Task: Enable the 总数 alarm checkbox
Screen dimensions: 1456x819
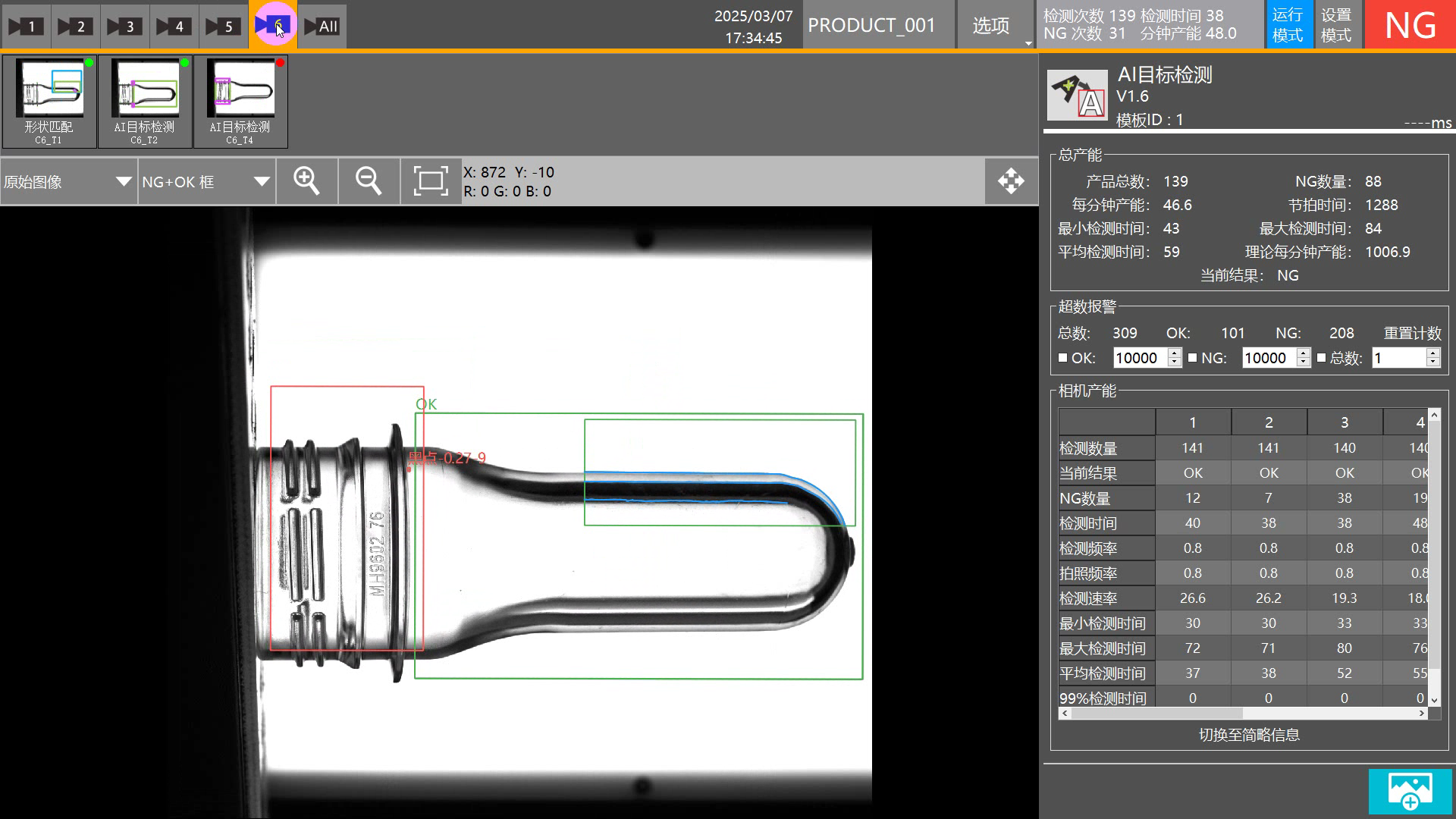Action: 1322,358
